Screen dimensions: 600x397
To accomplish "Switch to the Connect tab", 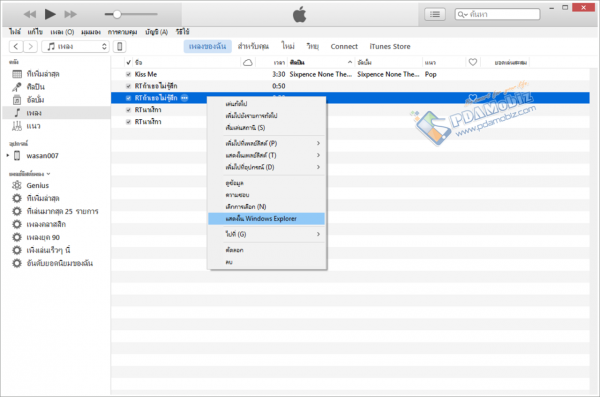I will pyautogui.click(x=344, y=46).
